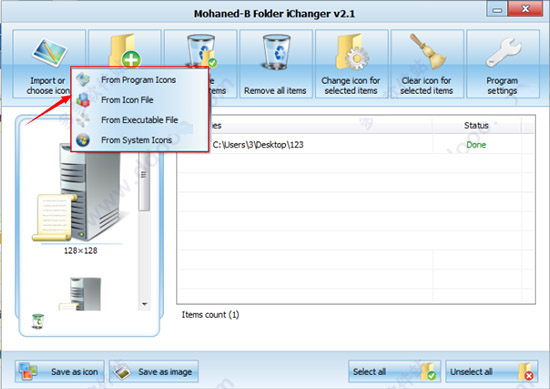550x389 pixels.
Task: Click the Save as image button
Action: [x=154, y=371]
